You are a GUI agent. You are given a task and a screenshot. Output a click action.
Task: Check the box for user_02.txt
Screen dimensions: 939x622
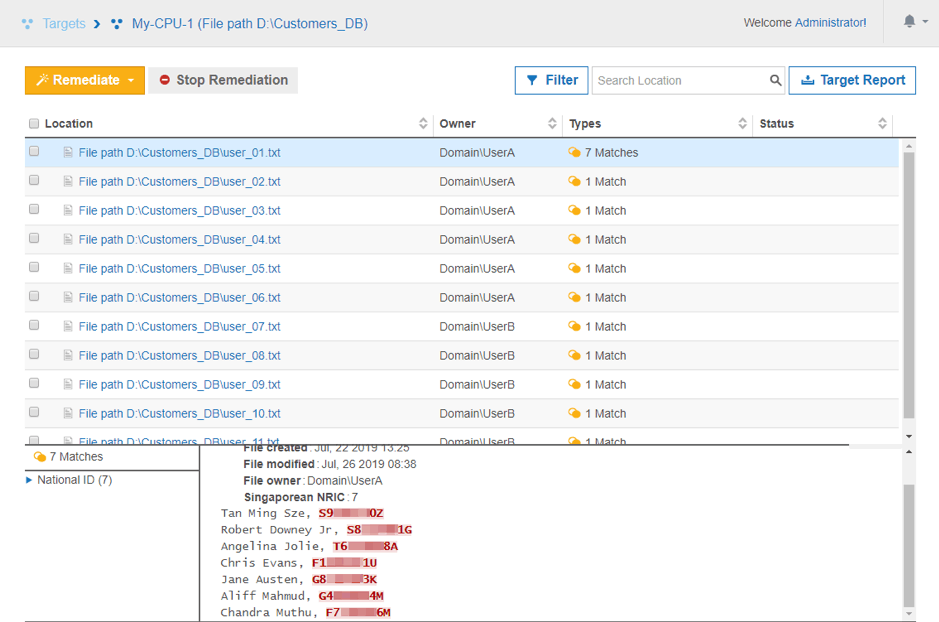(34, 181)
